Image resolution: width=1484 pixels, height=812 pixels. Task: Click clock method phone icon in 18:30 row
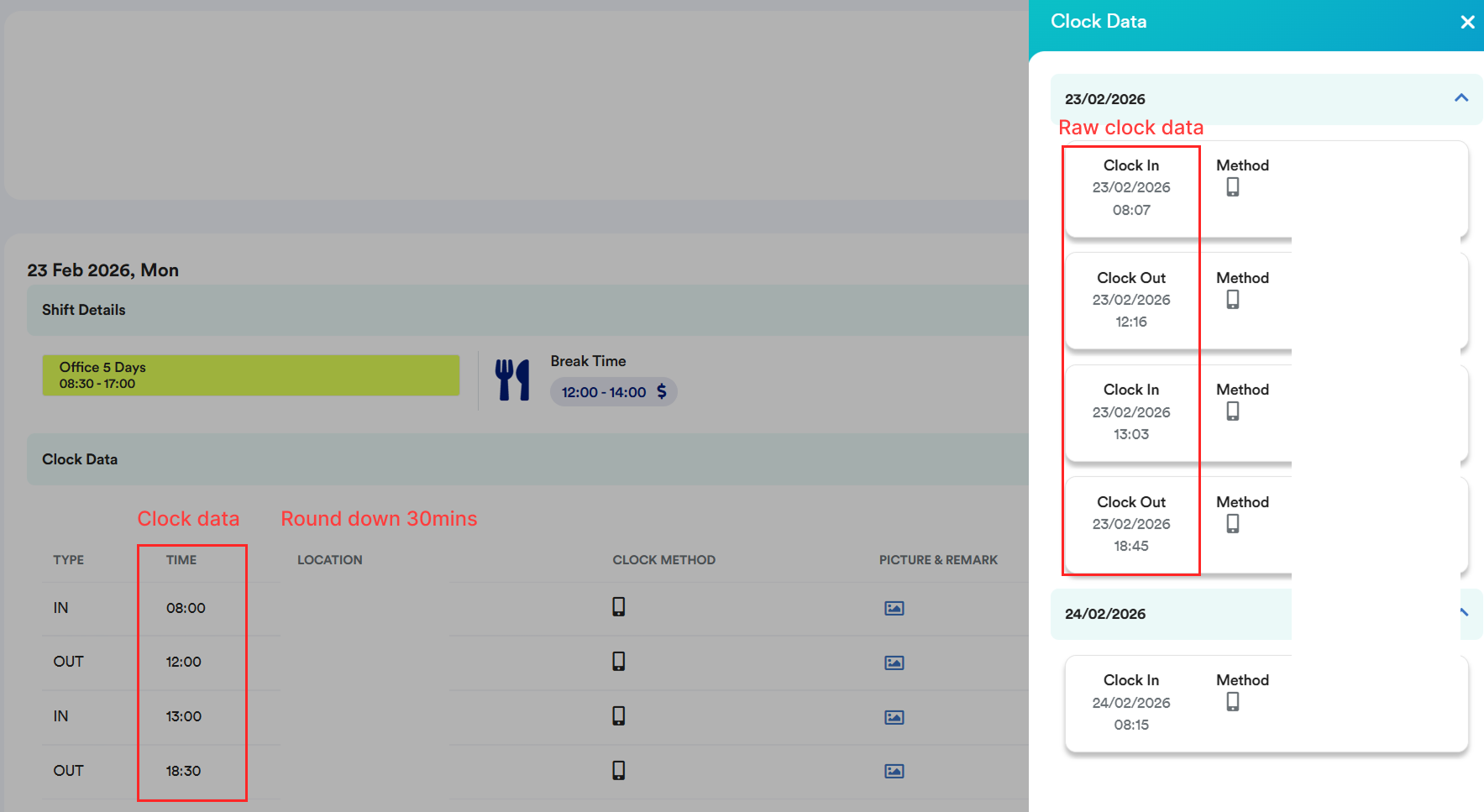[619, 771]
